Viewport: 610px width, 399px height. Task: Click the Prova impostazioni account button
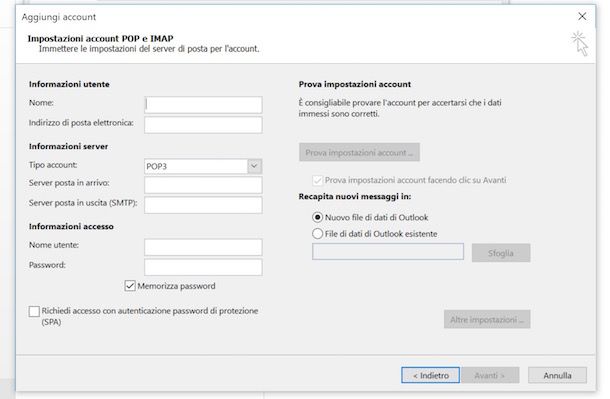359,152
